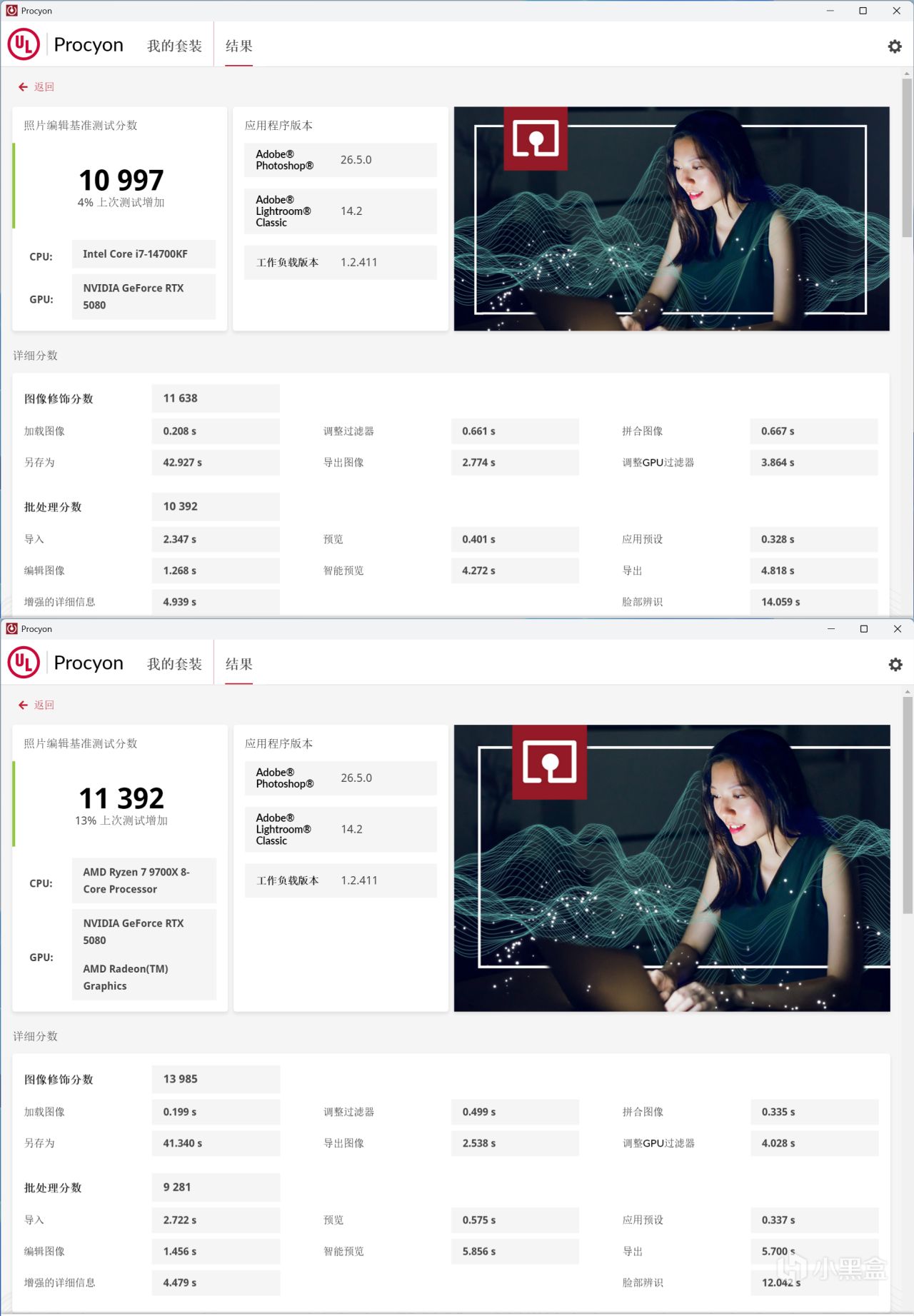The image size is (914, 1316).
Task: Click Procyon title bar icon in bottom window
Action: tap(11, 628)
